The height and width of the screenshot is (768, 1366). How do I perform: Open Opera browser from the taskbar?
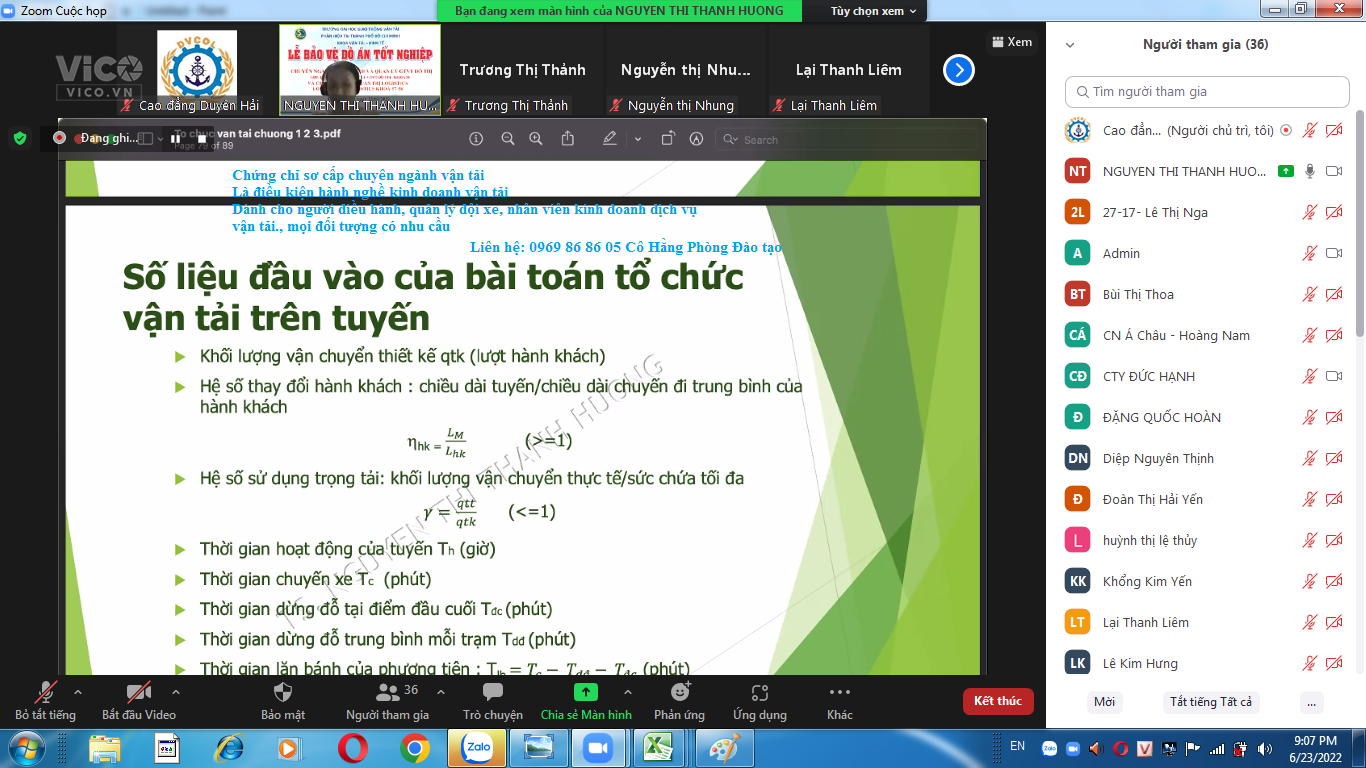click(352, 747)
